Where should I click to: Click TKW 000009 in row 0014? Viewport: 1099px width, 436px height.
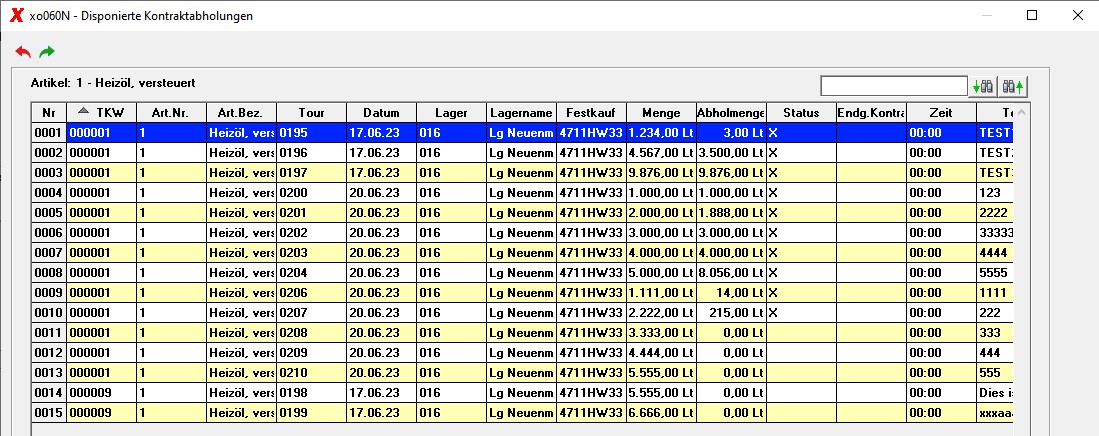(102, 393)
